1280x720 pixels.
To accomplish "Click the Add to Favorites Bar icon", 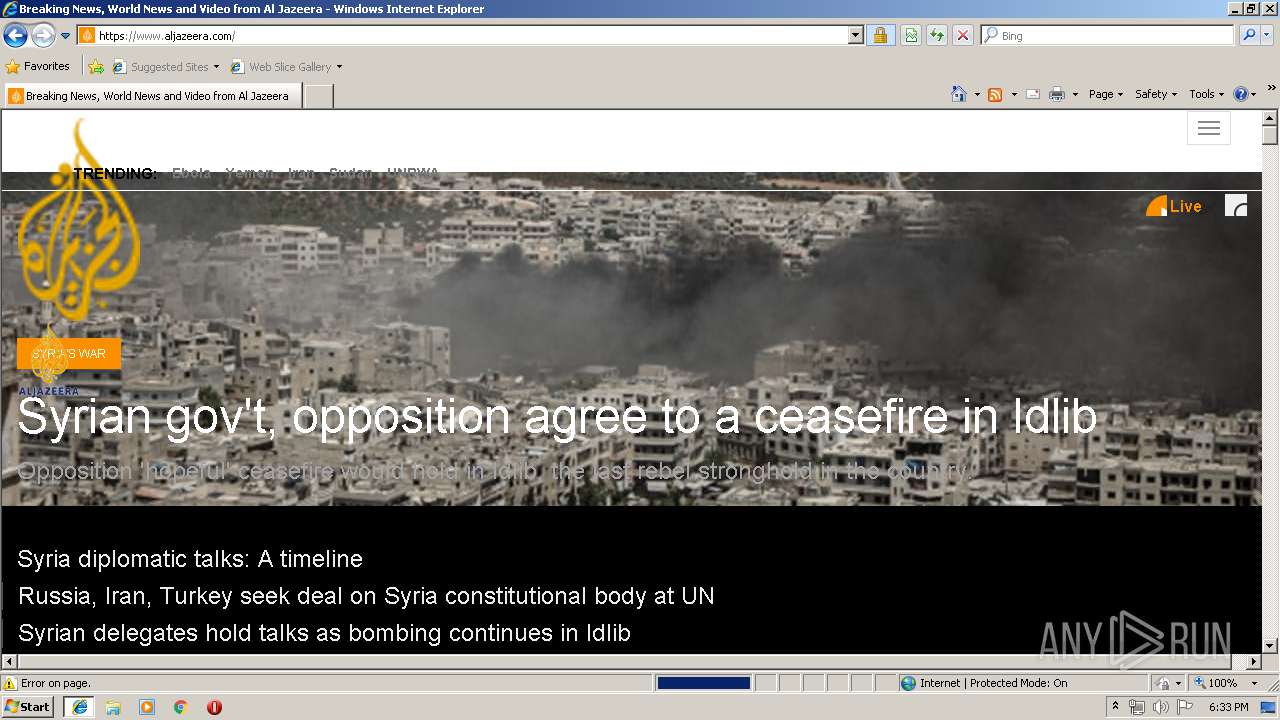I will click(x=95, y=67).
